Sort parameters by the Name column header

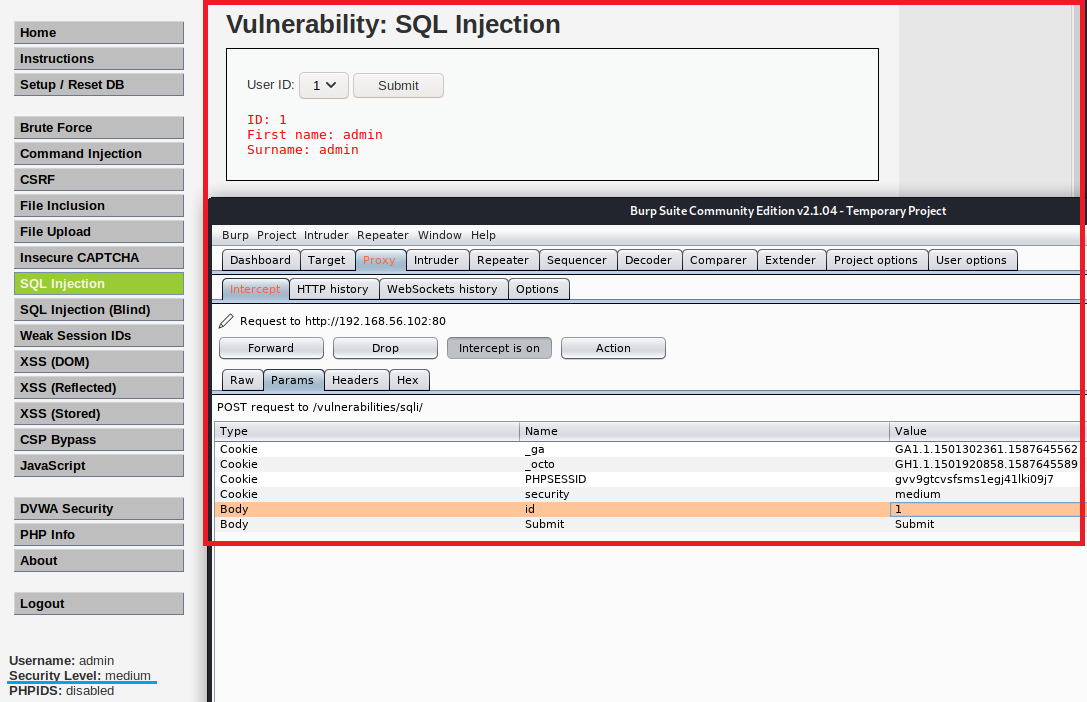tap(704, 431)
